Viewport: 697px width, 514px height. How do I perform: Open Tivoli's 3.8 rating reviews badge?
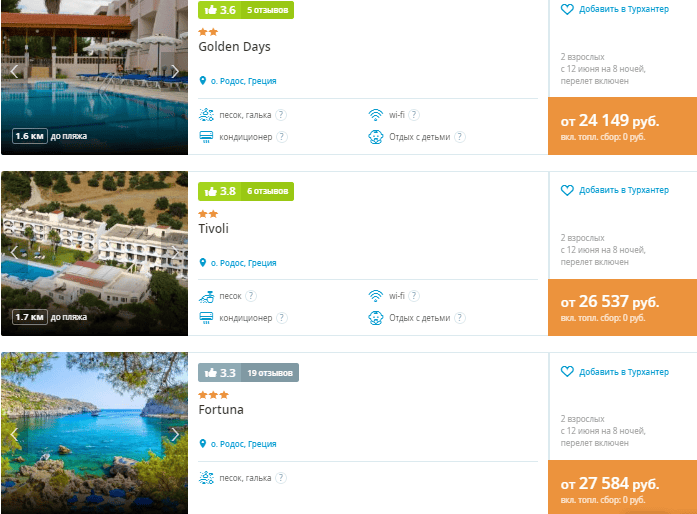click(x=246, y=191)
